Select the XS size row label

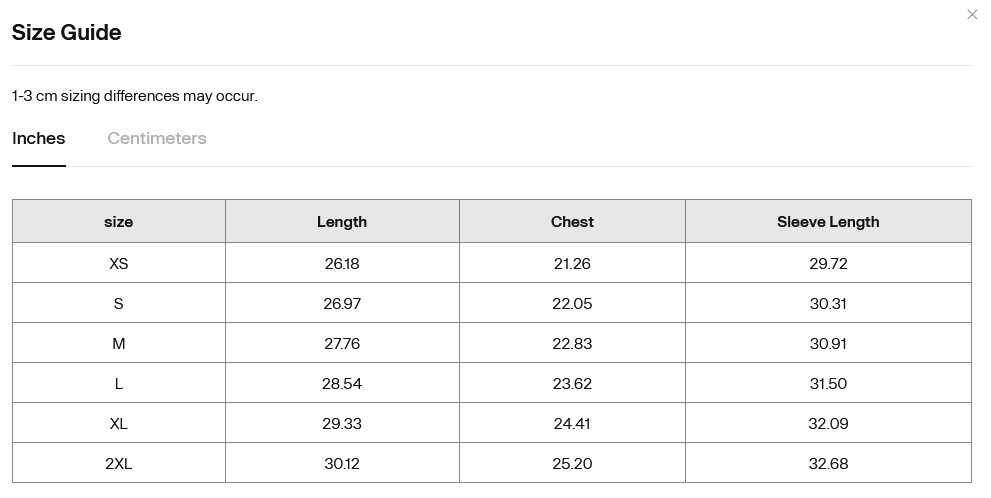[x=118, y=264]
